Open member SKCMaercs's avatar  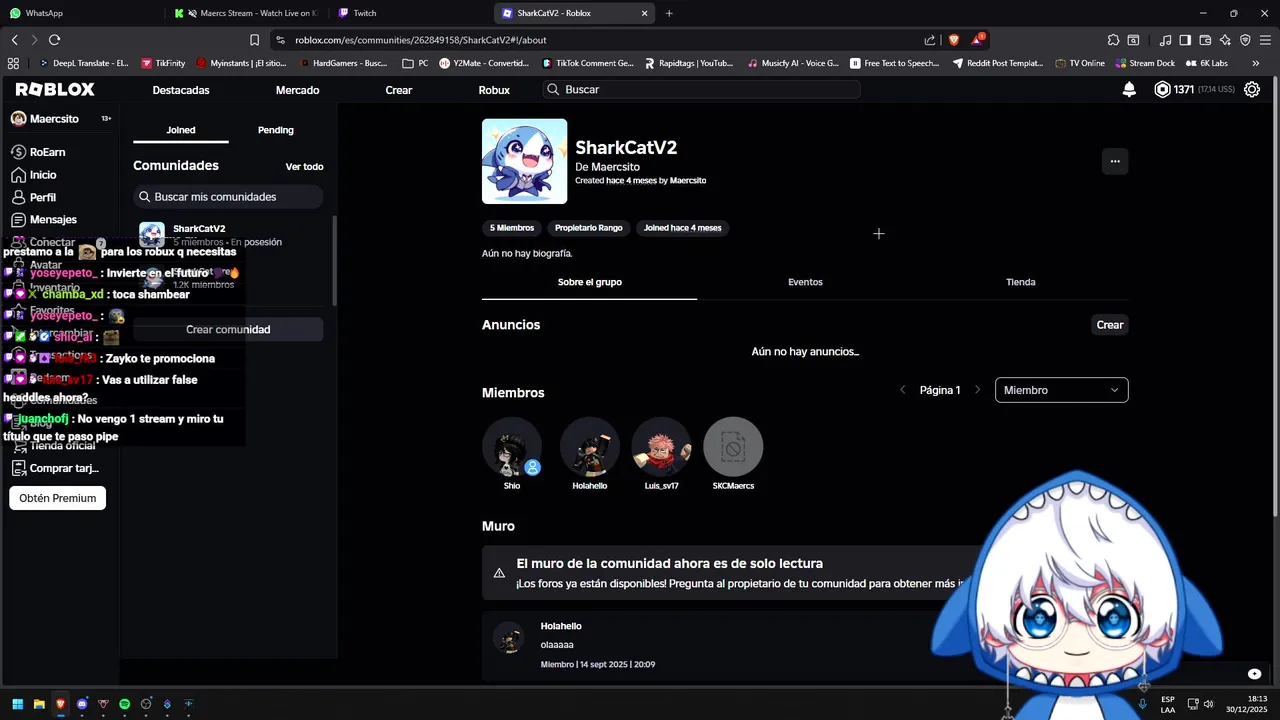coord(733,447)
